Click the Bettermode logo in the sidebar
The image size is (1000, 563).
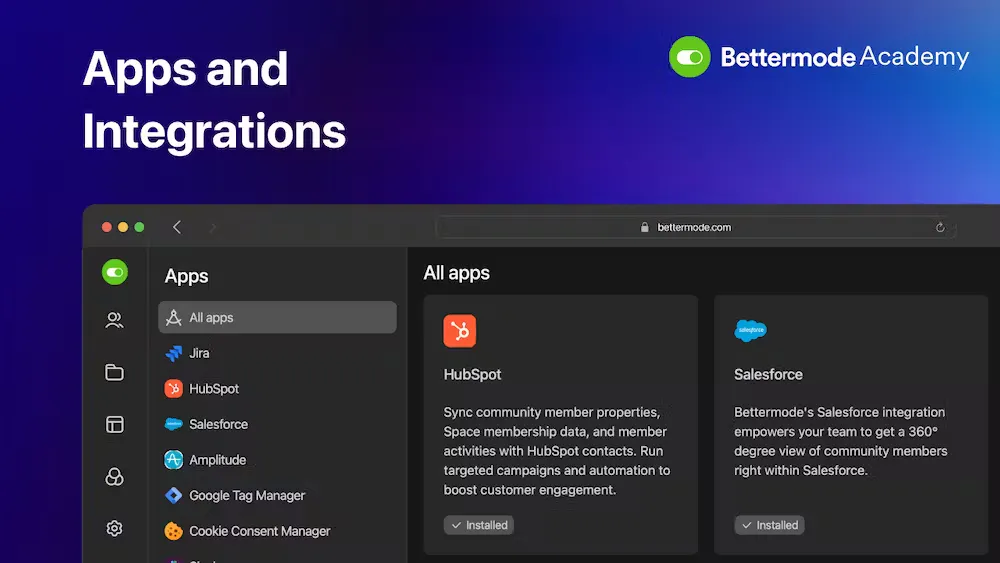(x=115, y=272)
